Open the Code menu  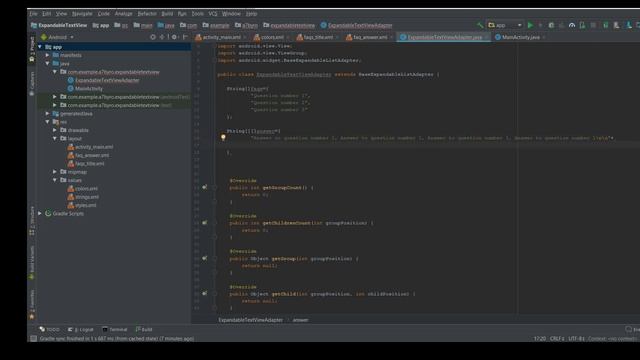pyautogui.click(x=104, y=14)
